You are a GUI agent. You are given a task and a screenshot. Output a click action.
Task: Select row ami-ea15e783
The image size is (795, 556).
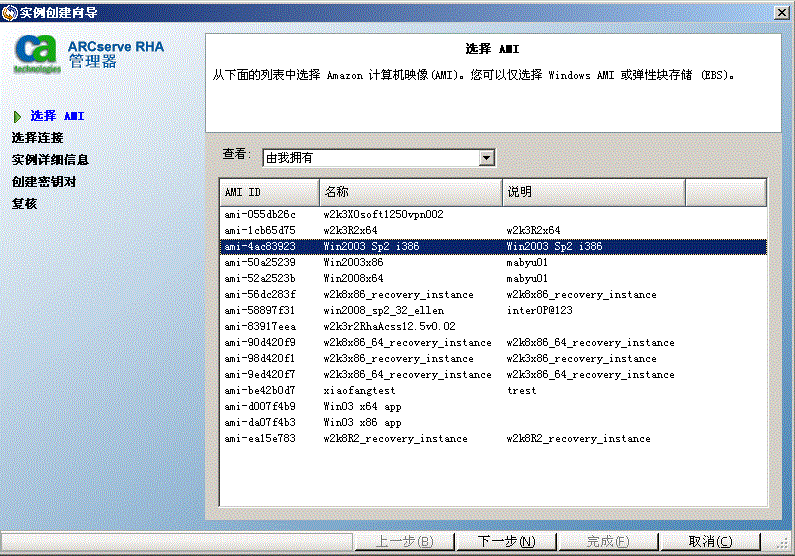(x=493, y=439)
